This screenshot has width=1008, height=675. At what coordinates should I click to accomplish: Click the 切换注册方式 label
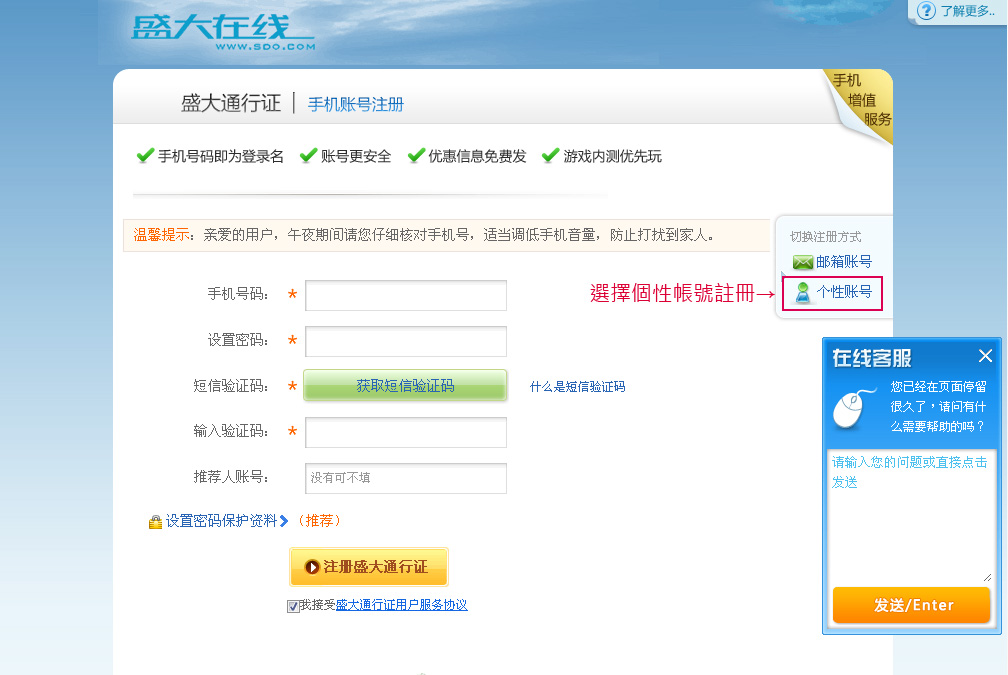pyautogui.click(x=825, y=237)
